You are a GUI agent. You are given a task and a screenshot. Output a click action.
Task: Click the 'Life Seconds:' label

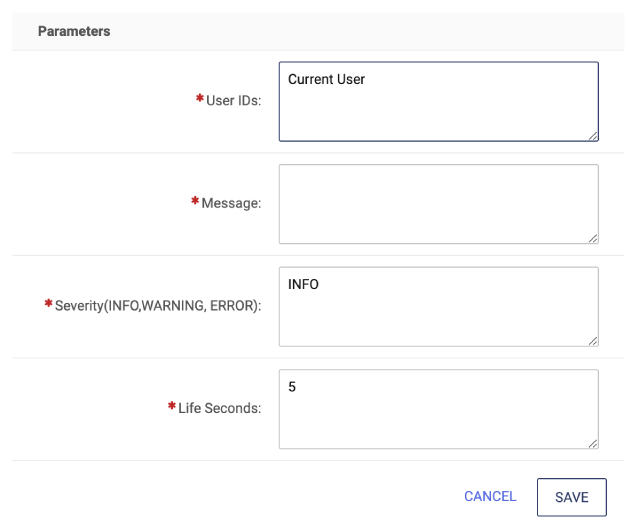(220, 408)
